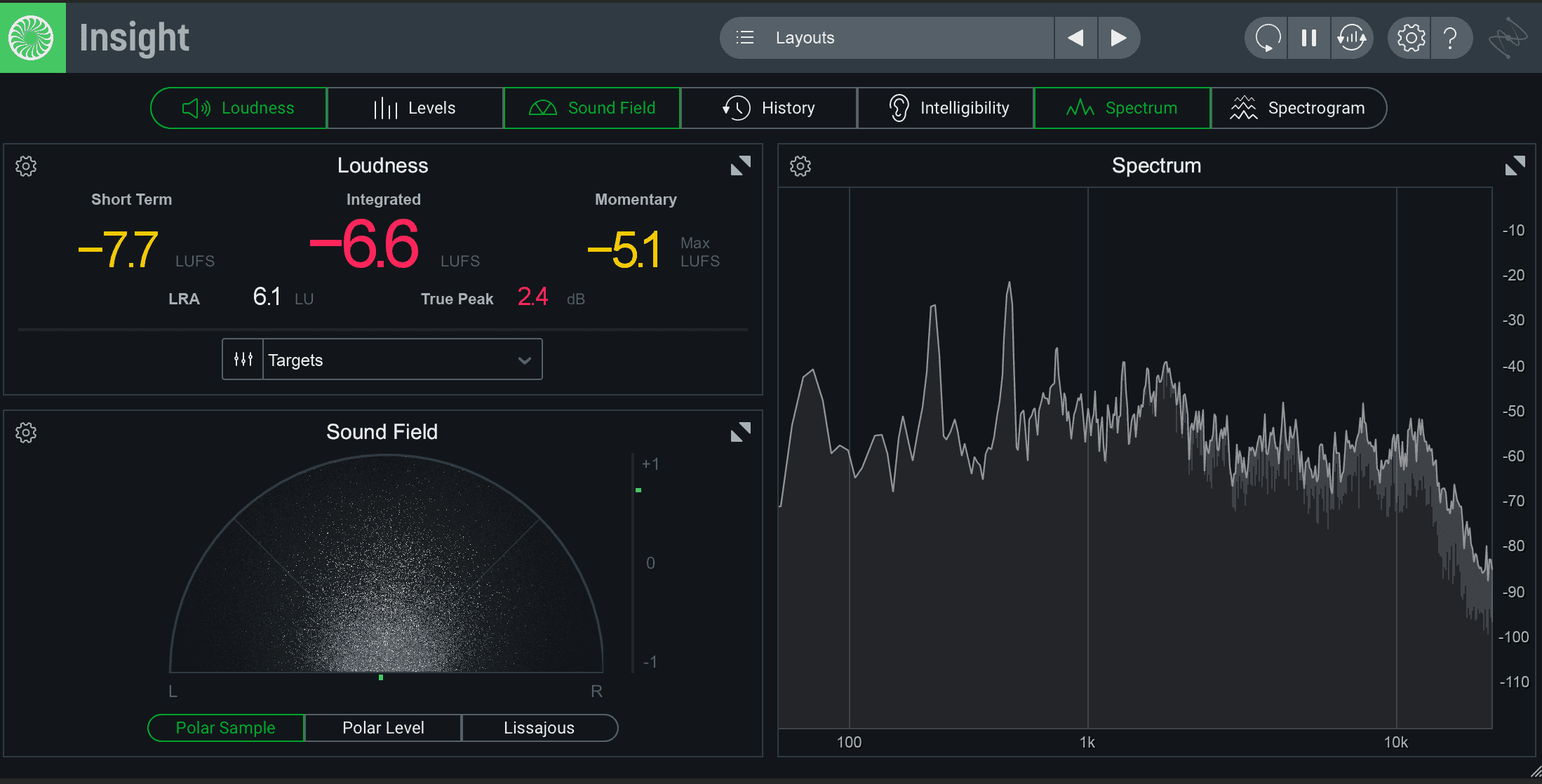Screen dimensions: 1542x784
Task: Click the iZotope Insight logo icon
Action: 32,38
